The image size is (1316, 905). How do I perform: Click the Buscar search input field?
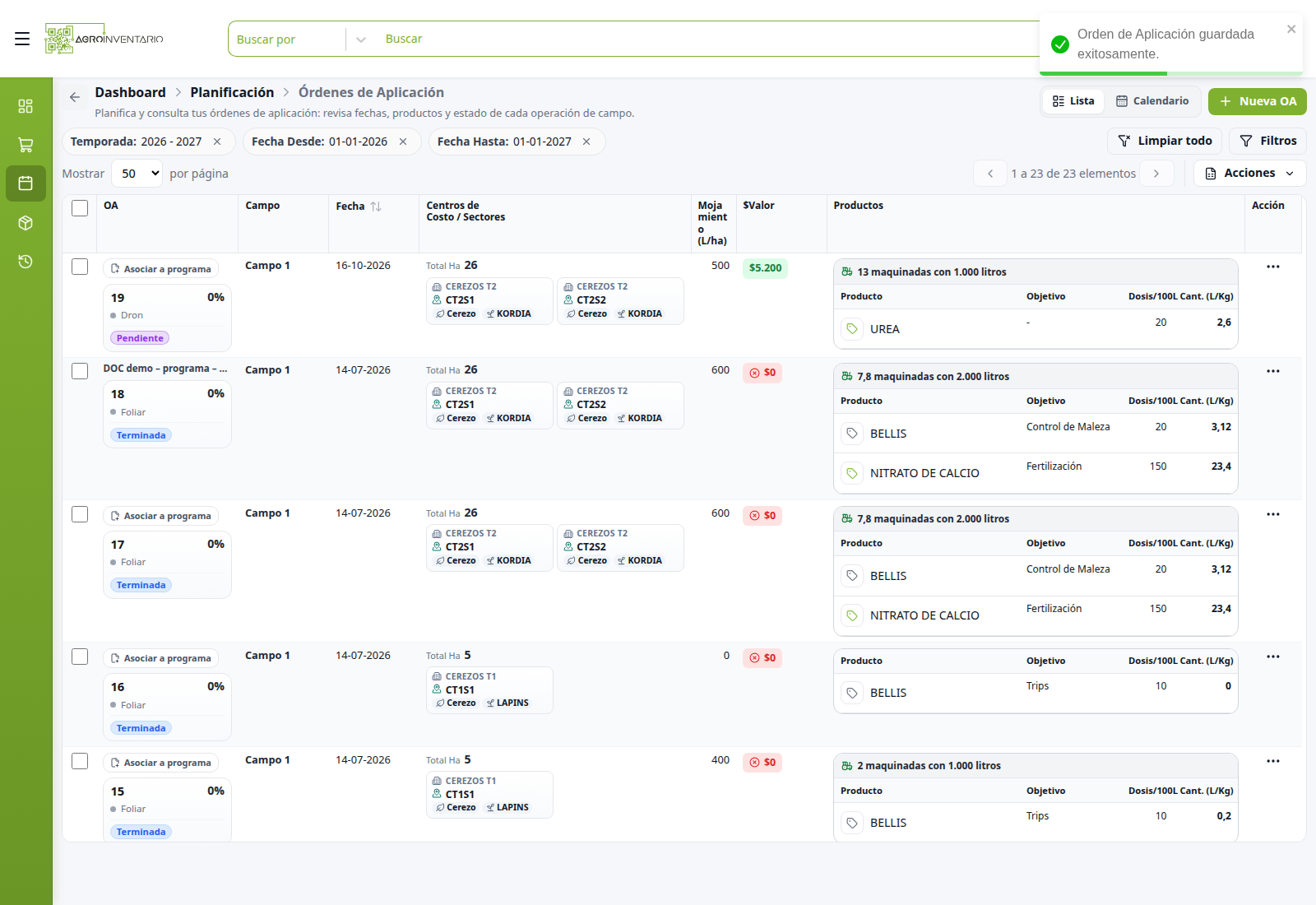(707, 39)
